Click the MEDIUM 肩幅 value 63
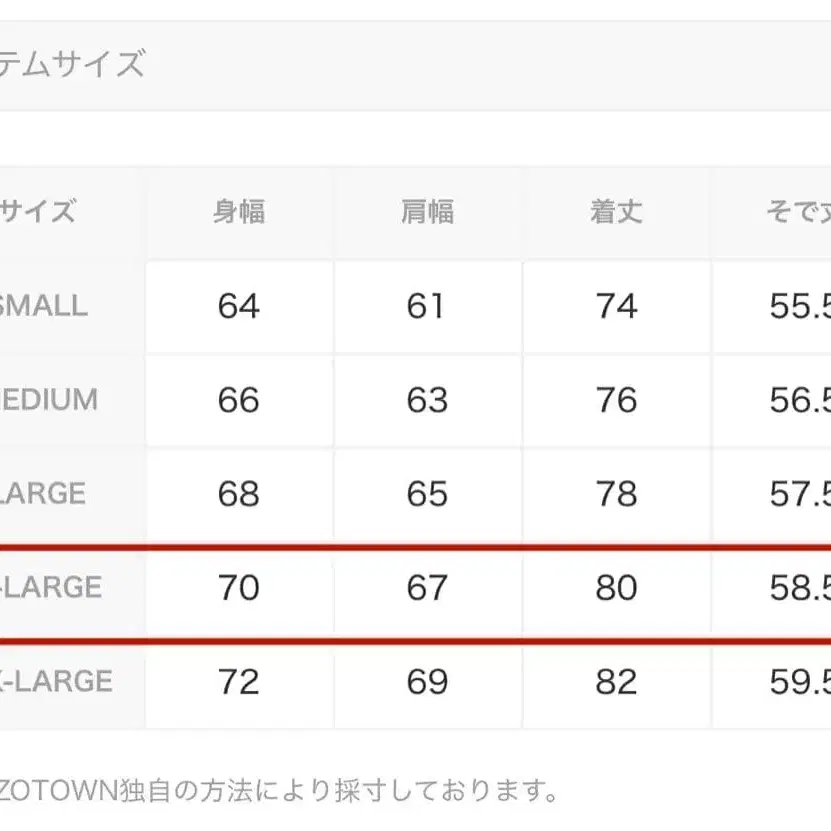This screenshot has height=831, width=831. pyautogui.click(x=427, y=400)
